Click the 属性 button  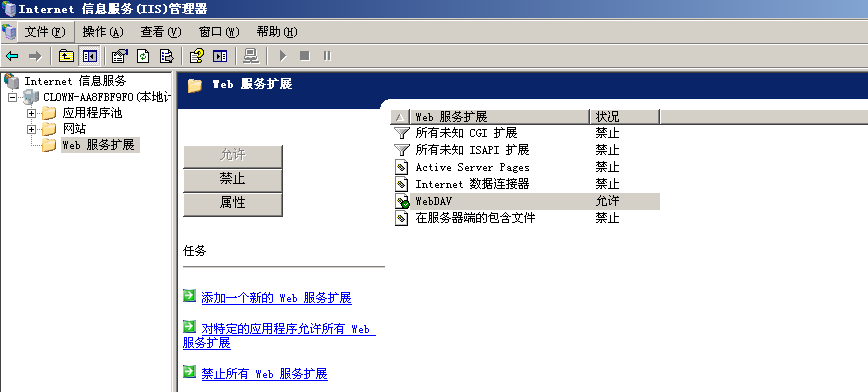click(232, 203)
